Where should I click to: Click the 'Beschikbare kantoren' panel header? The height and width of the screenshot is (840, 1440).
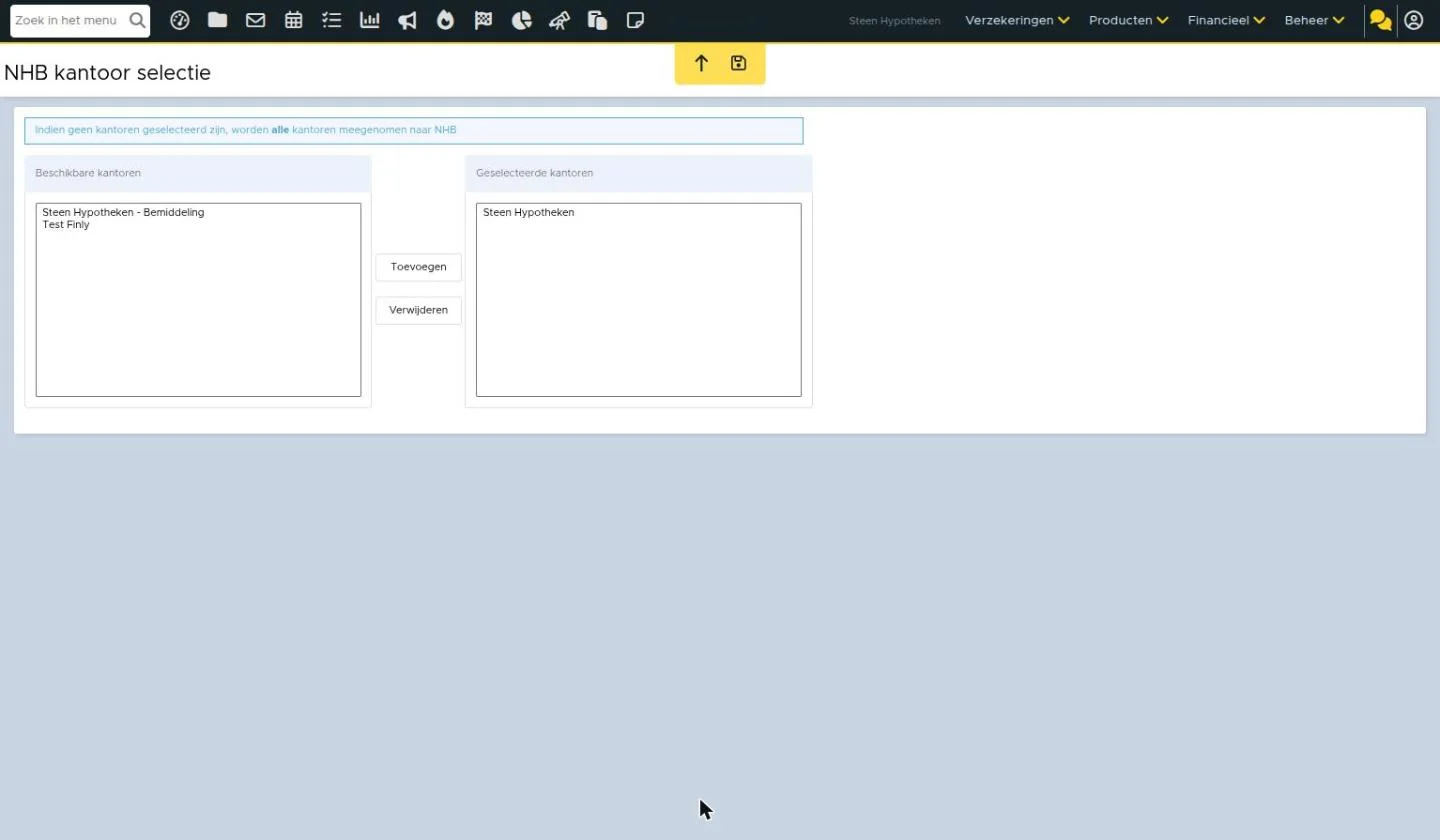(198, 173)
